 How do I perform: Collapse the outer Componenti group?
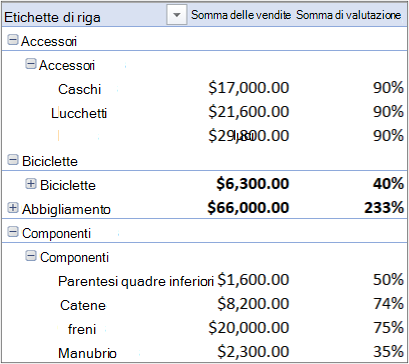pos(13,232)
